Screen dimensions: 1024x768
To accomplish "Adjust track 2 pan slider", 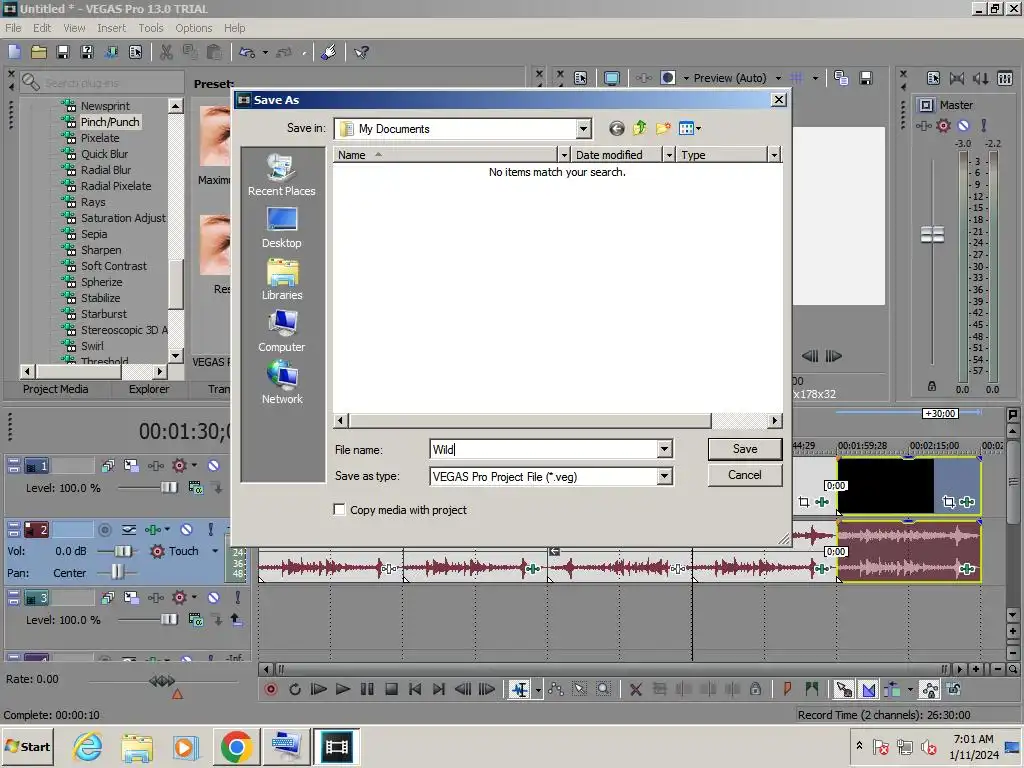I will [117, 572].
